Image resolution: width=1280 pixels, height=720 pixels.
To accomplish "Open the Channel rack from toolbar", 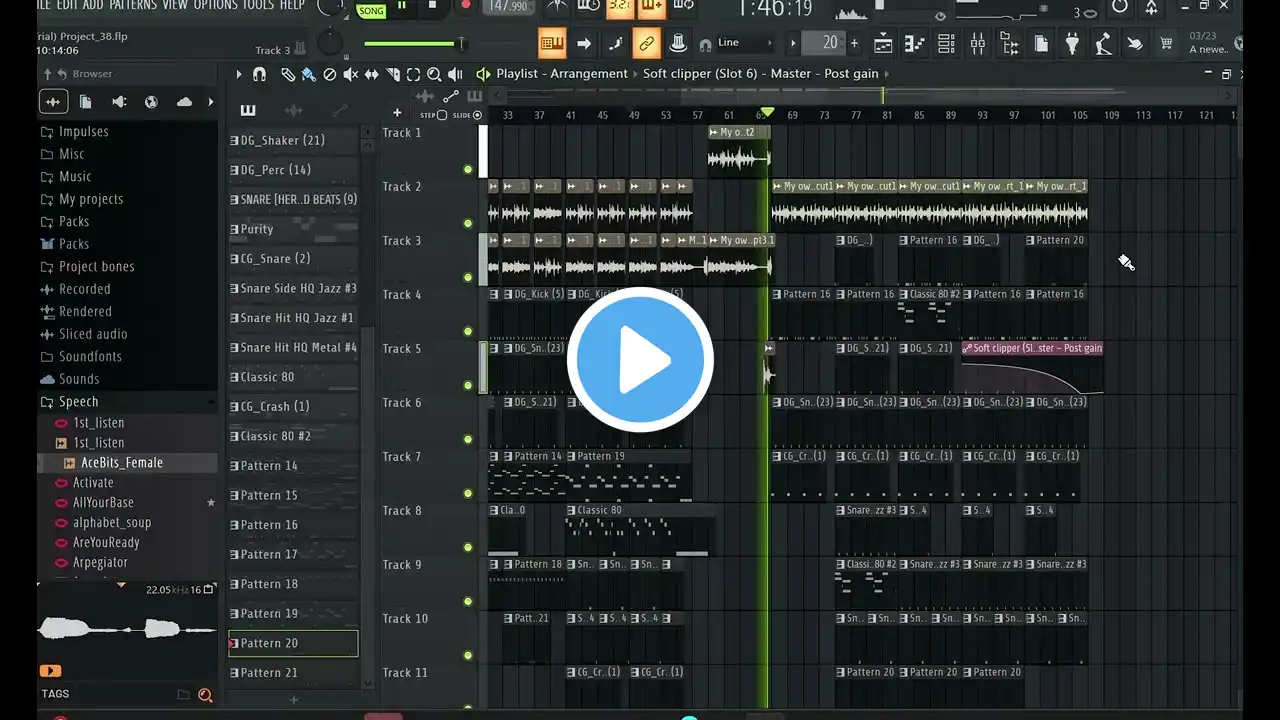I will (x=946, y=43).
